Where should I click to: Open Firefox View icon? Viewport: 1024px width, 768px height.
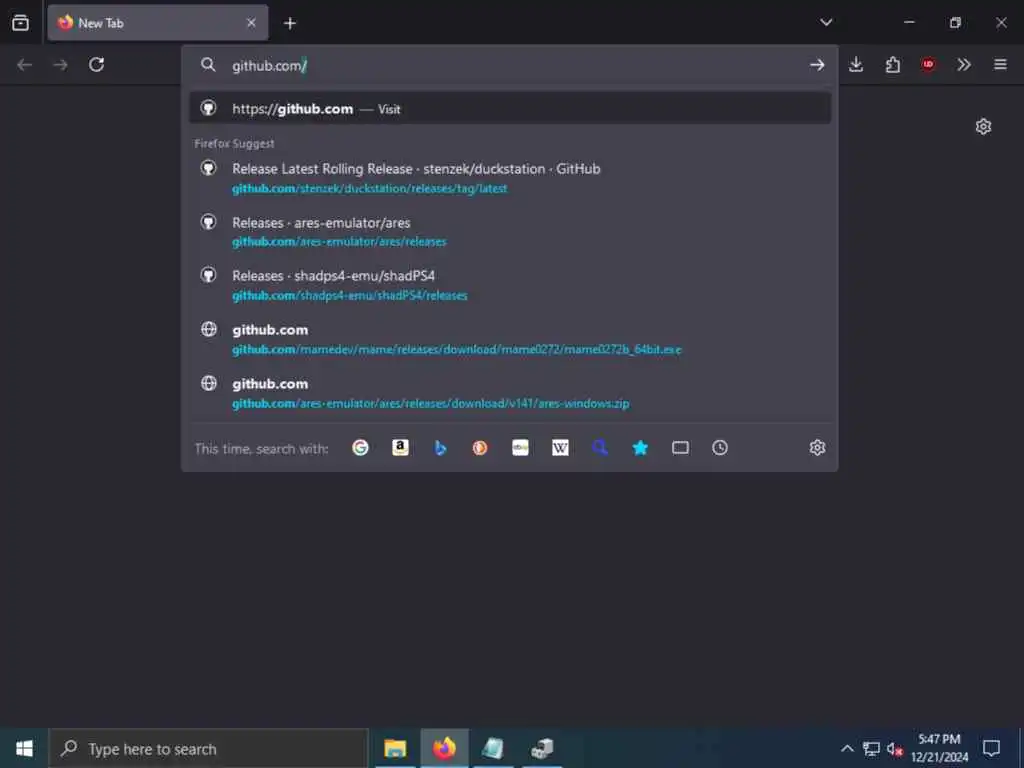click(x=20, y=23)
